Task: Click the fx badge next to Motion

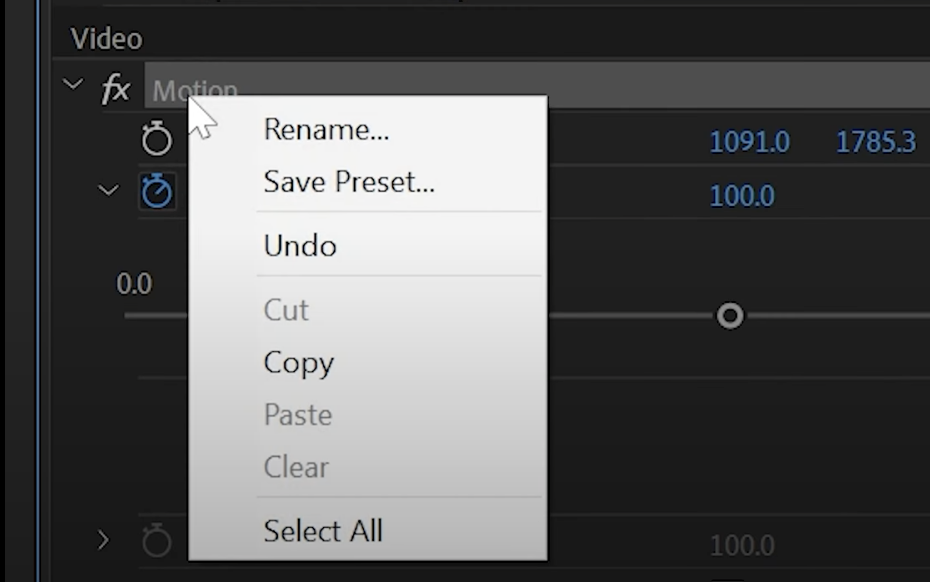Action: pos(116,88)
